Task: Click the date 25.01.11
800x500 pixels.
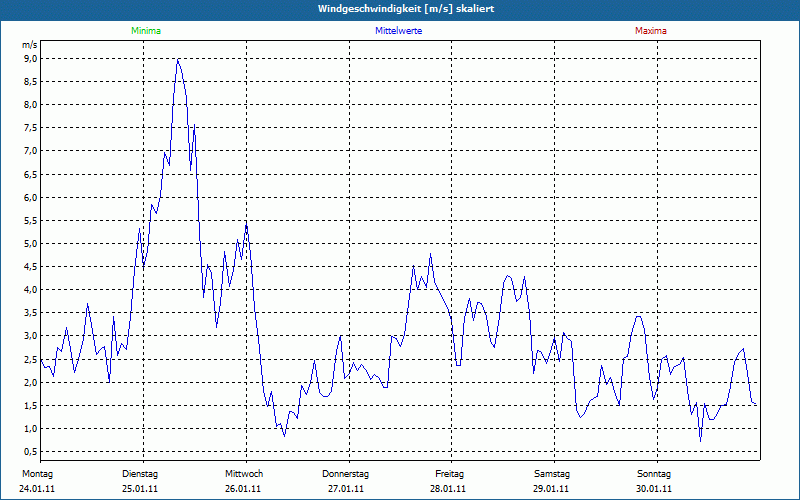Action: [x=140, y=489]
